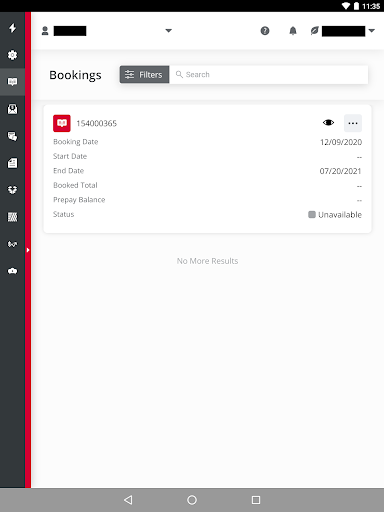
Task: Open the envelope icon in sidebar
Action: [12, 109]
